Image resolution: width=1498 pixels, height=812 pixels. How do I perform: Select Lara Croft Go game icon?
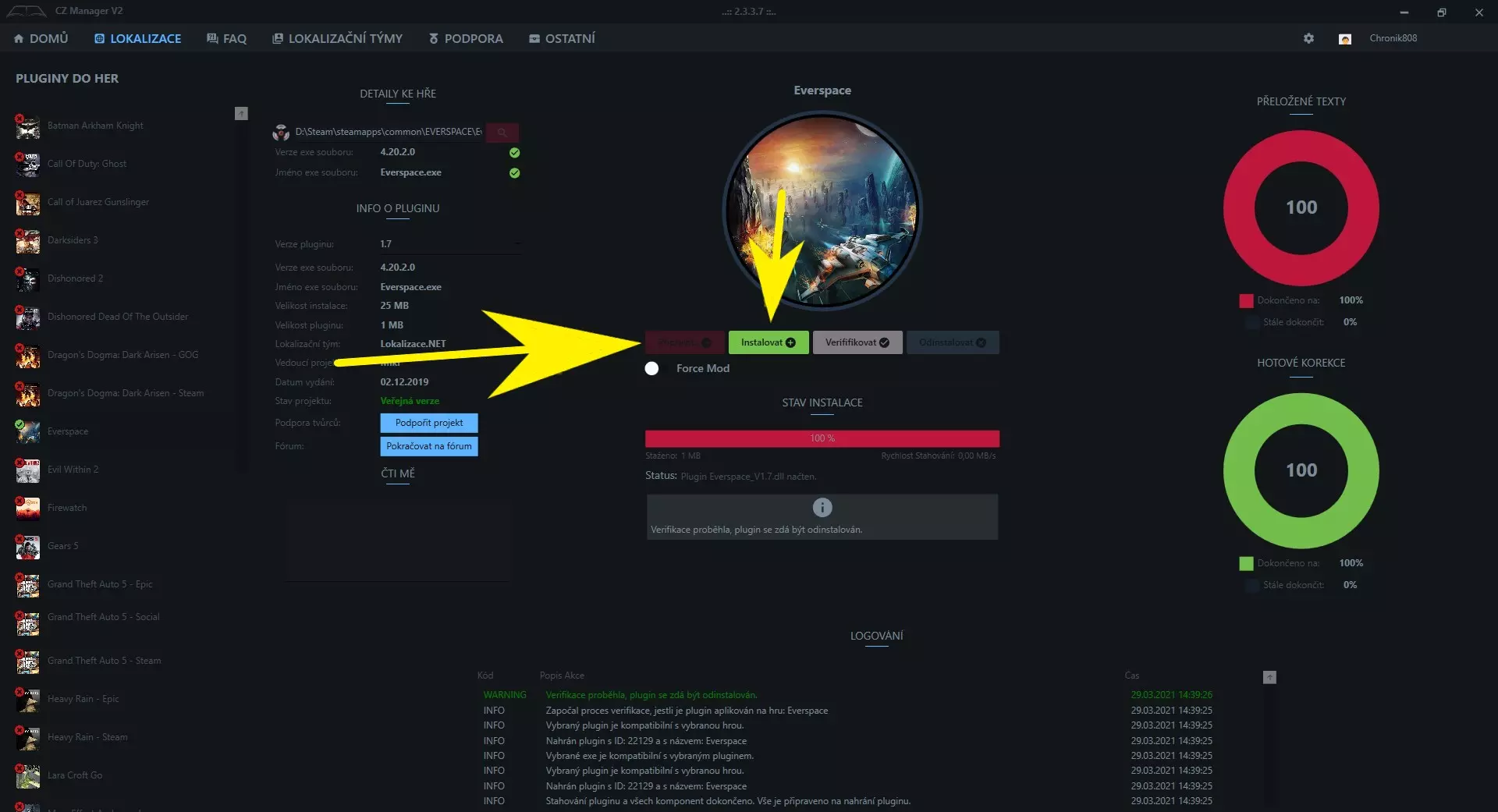(x=27, y=776)
